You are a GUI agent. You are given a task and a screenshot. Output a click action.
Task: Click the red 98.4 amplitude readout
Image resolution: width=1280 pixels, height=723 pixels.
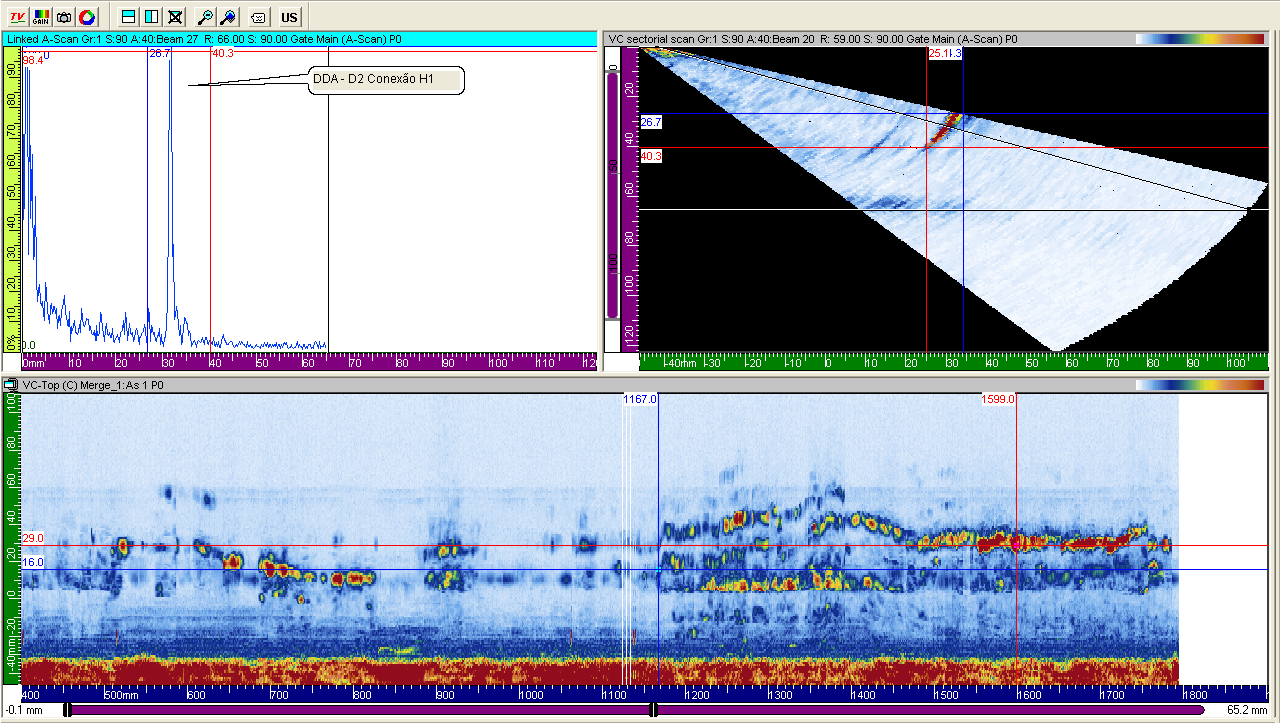(x=33, y=61)
